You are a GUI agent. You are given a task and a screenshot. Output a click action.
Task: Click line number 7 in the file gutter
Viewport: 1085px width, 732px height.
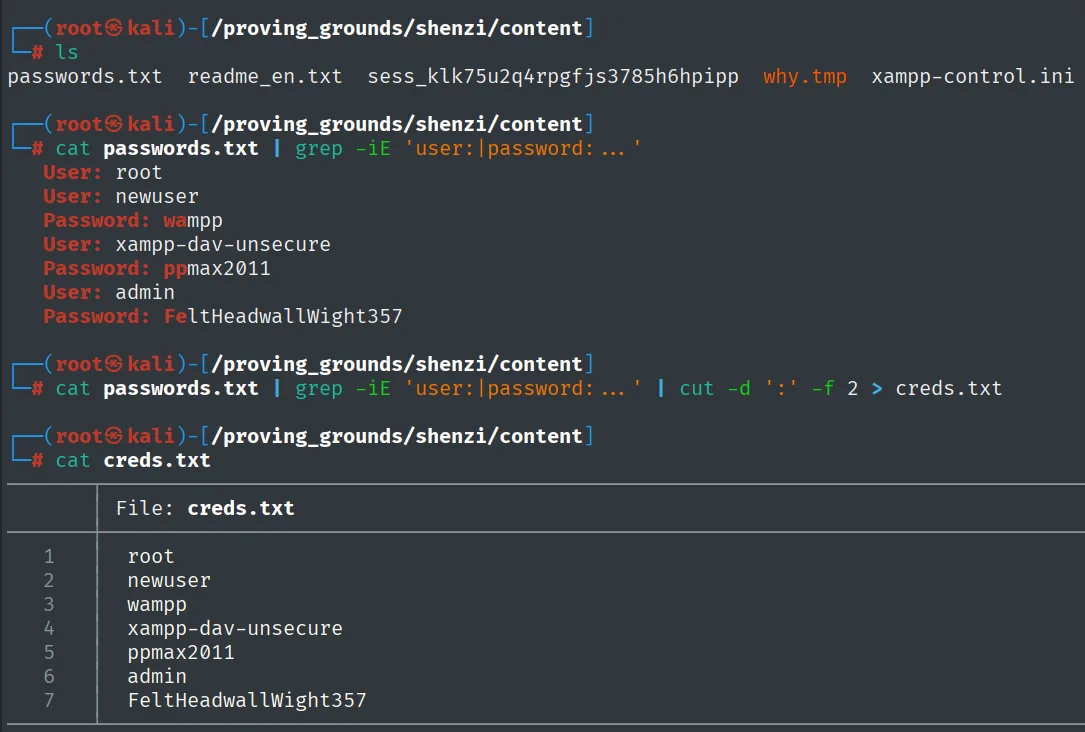click(x=49, y=700)
